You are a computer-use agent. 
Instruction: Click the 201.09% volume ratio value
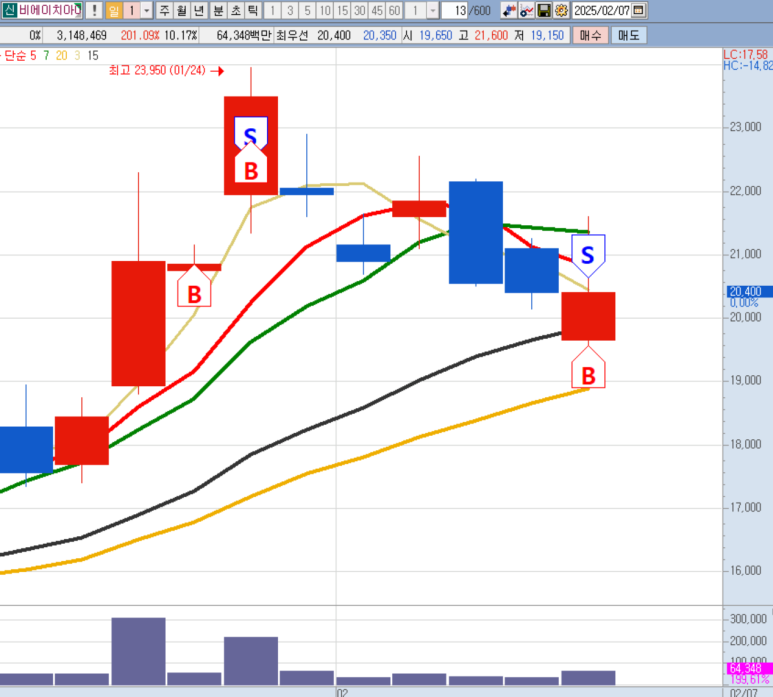(x=140, y=35)
